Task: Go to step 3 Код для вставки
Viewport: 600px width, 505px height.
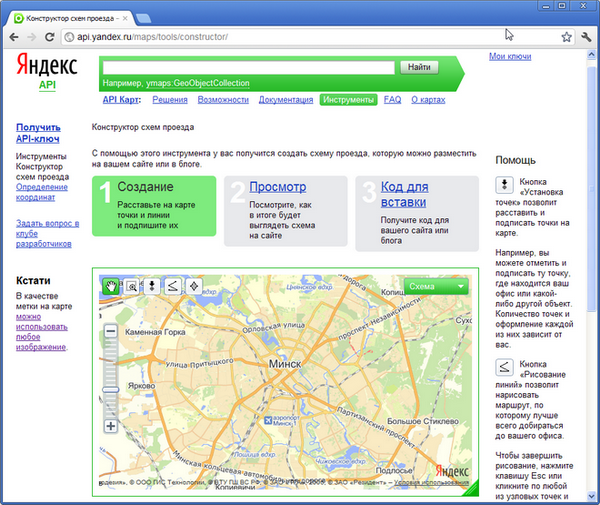Action: tap(404, 194)
